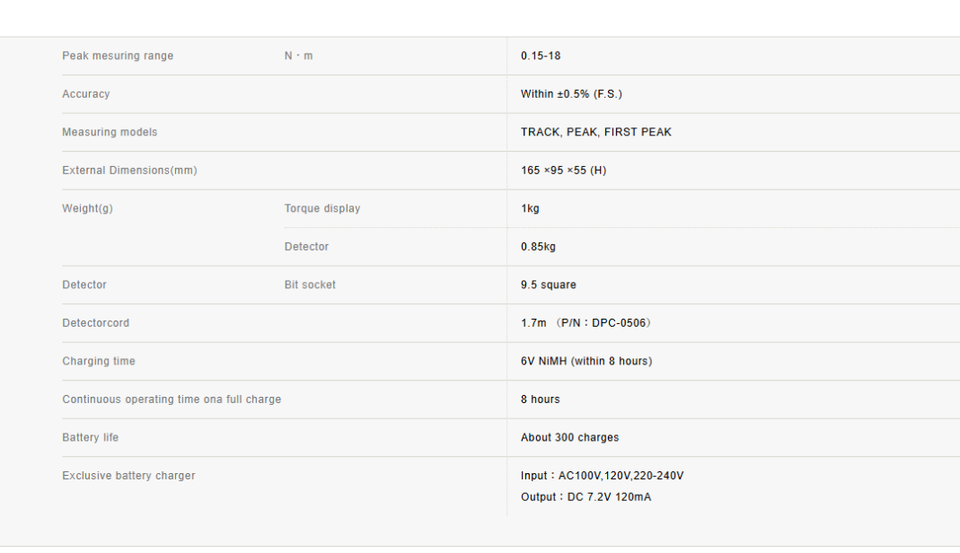This screenshot has height=553, width=960.
Task: Click the Battery life label
Action: pyautogui.click(x=90, y=437)
